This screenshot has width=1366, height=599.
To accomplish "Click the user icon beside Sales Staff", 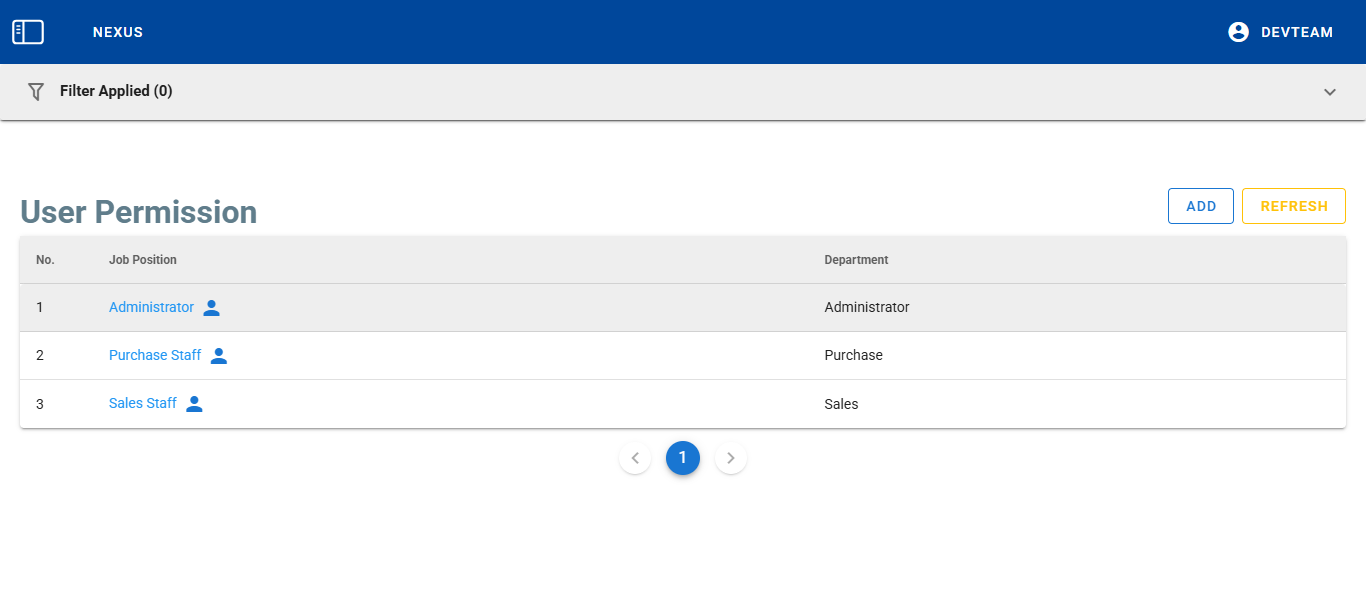I will [195, 404].
